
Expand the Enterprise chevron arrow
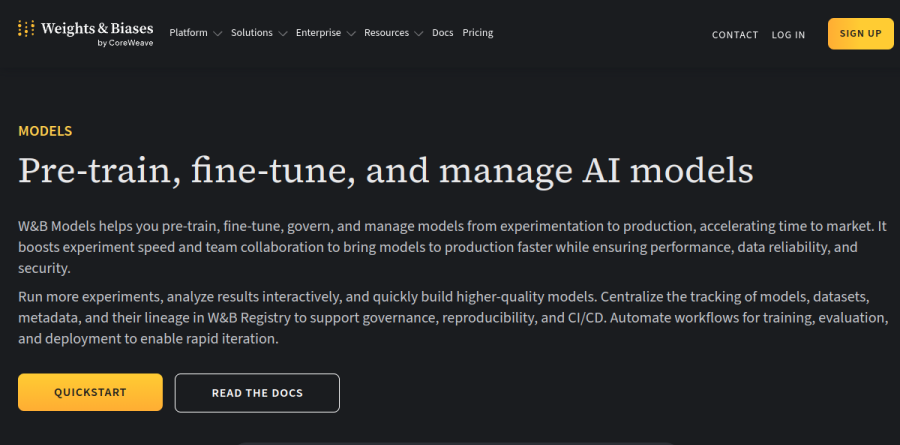pyautogui.click(x=351, y=33)
